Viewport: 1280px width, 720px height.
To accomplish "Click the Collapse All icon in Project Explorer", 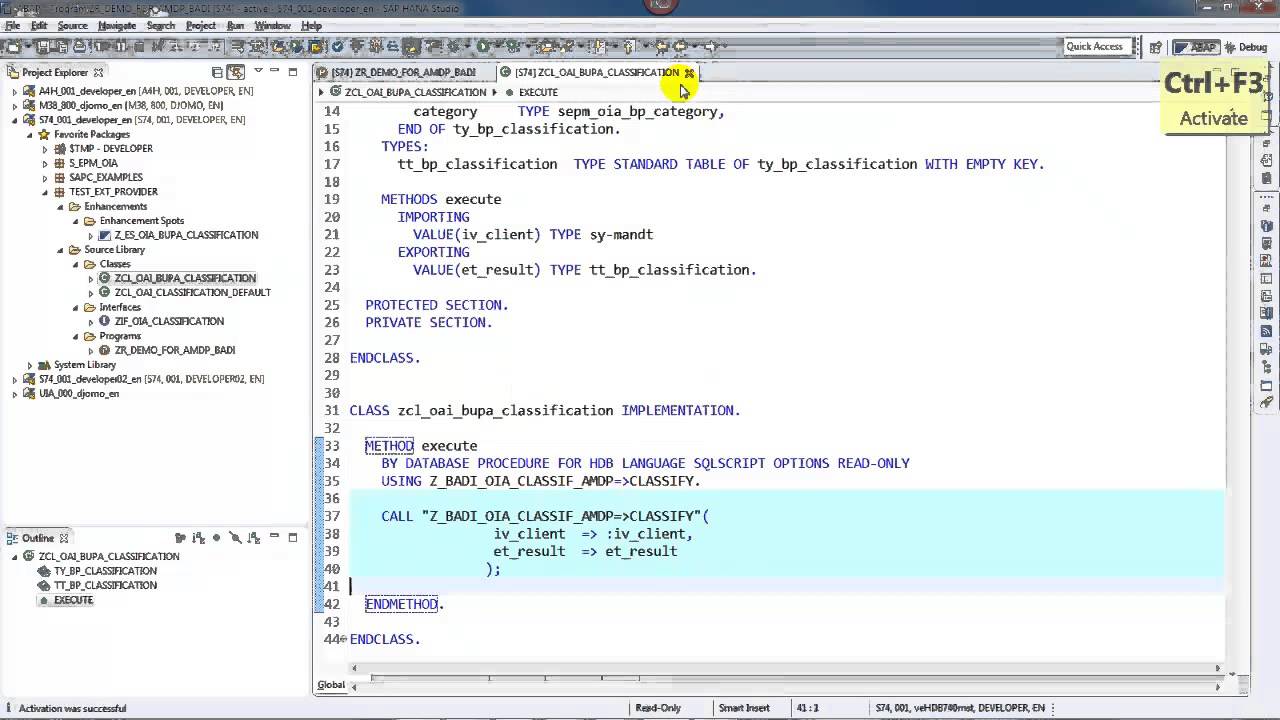I will click(x=217, y=72).
